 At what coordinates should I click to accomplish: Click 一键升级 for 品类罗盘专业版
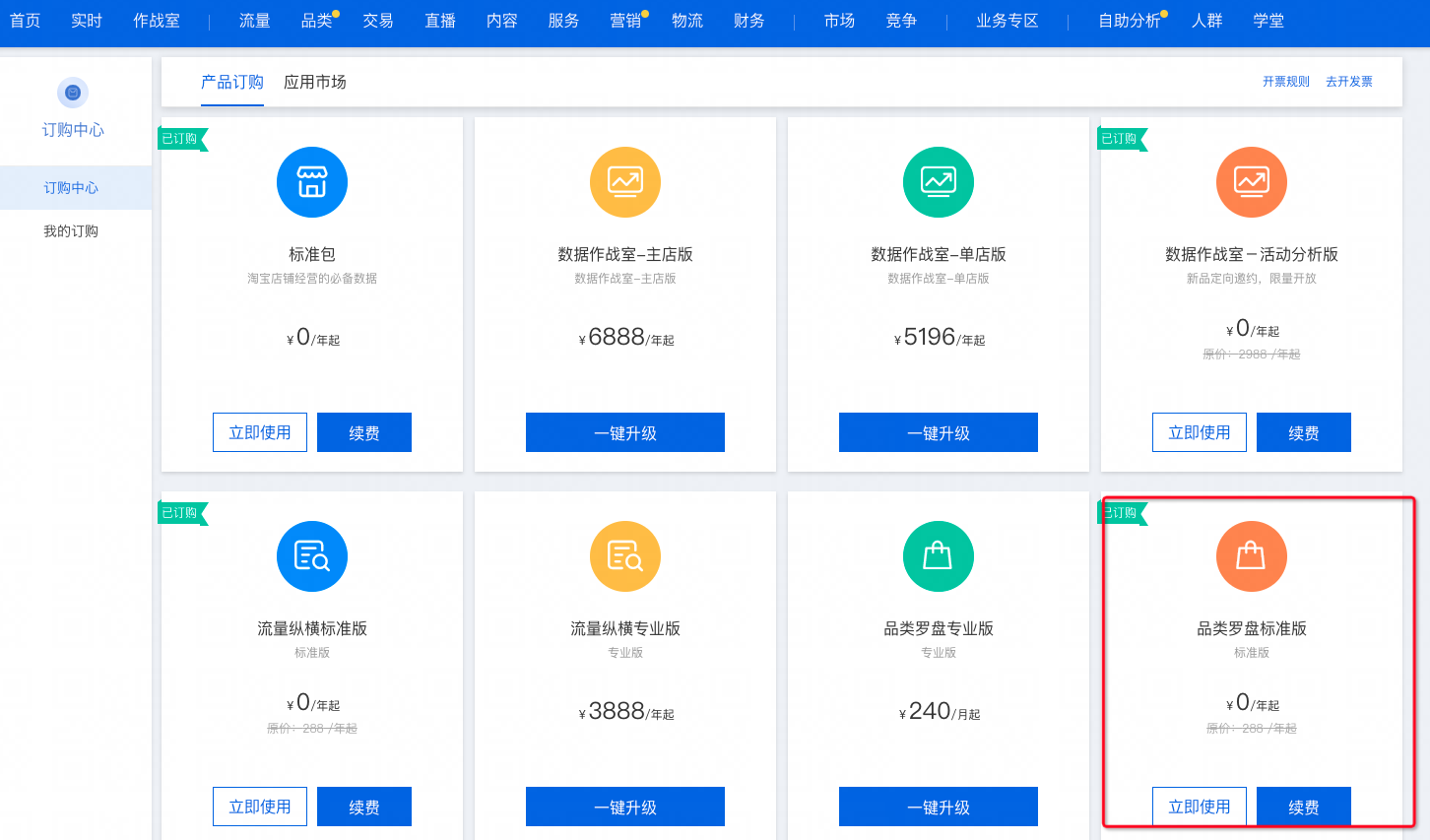coord(939,807)
